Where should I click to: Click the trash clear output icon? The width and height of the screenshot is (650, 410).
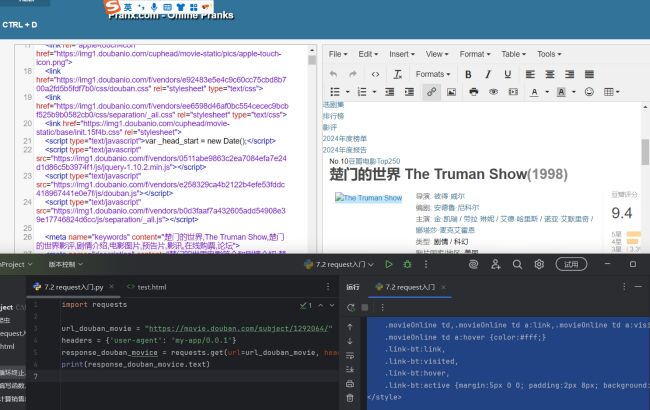350,398
